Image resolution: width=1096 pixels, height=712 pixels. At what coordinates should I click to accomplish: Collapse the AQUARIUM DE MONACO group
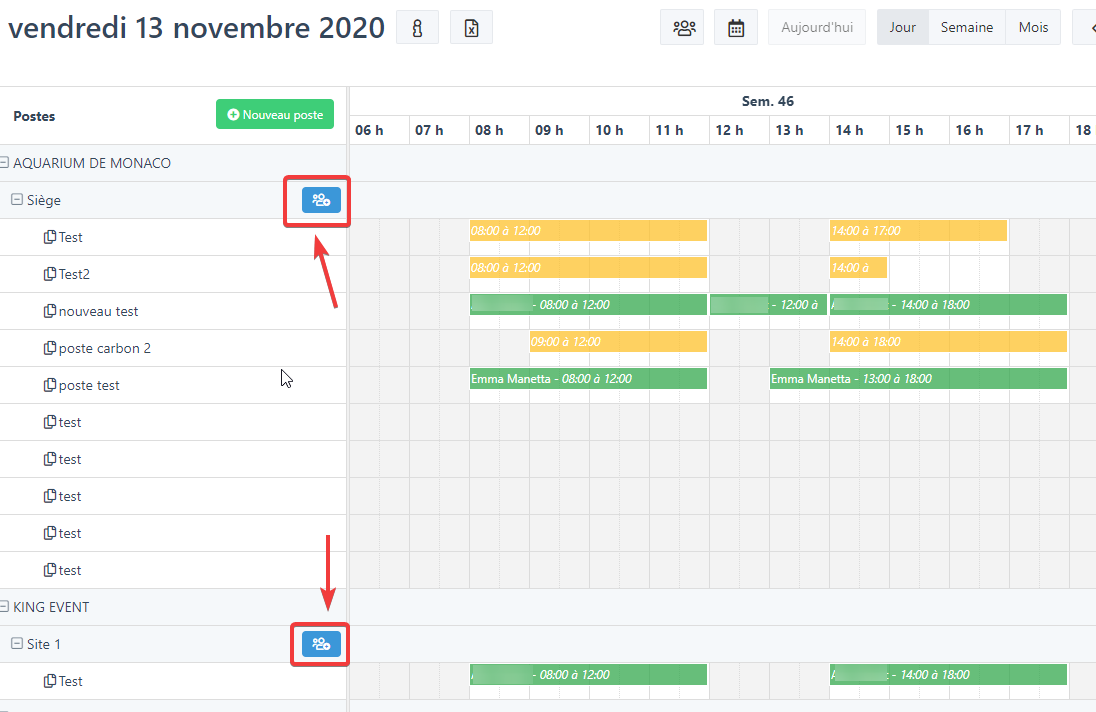[5, 163]
